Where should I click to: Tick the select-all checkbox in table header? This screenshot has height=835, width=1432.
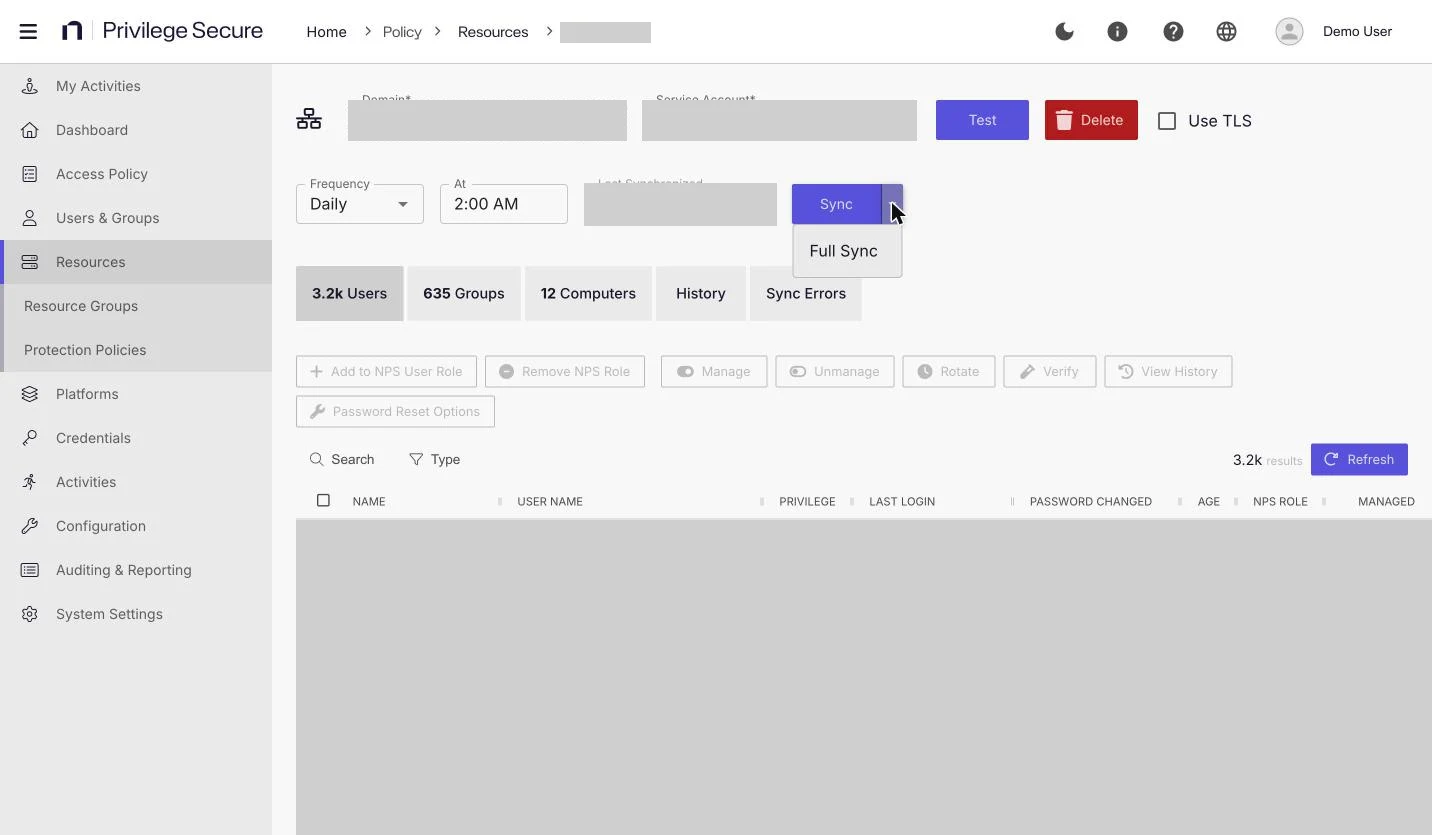[323, 500]
